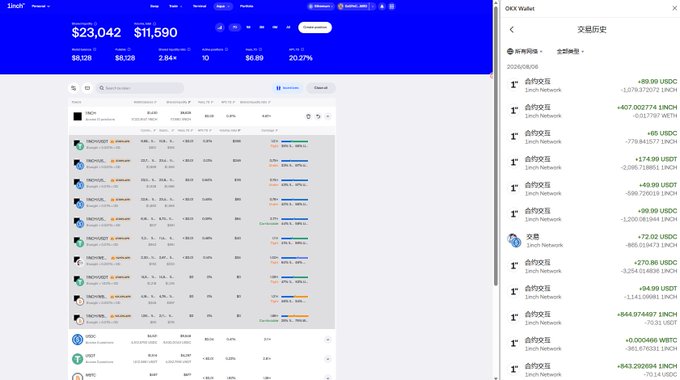This screenshot has height=380, width=680.
Task: Click token icon of +72.02 USDC trade
Action: pyautogui.click(x=514, y=240)
